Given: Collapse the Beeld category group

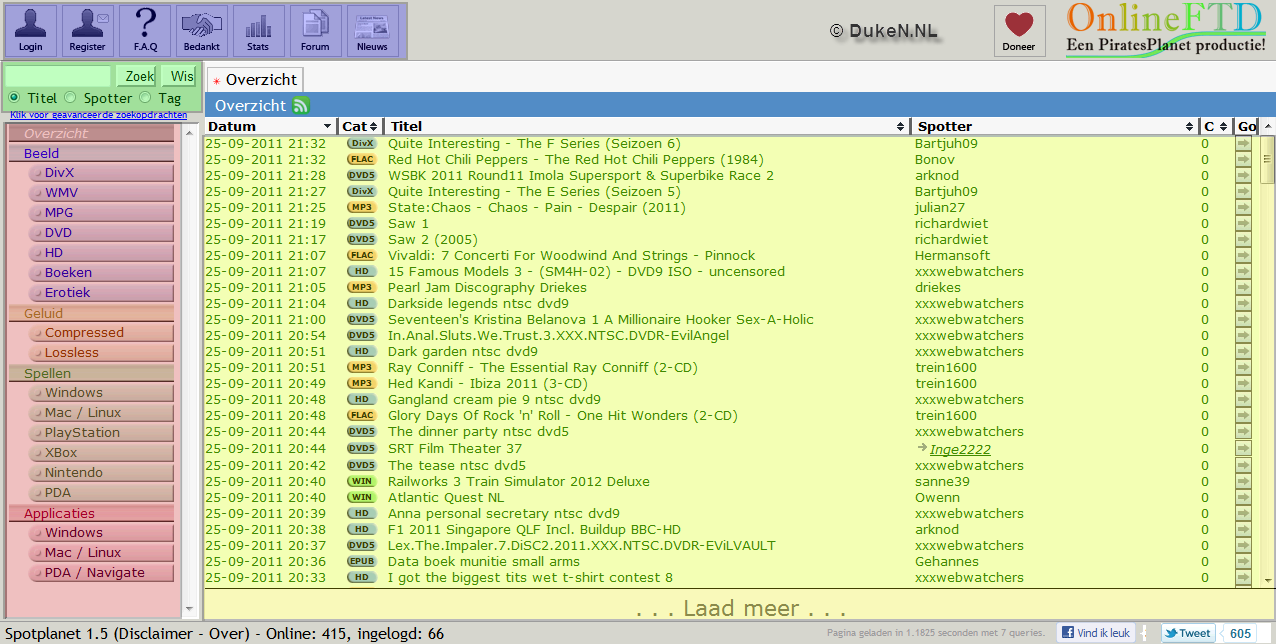Looking at the screenshot, I should point(90,153).
